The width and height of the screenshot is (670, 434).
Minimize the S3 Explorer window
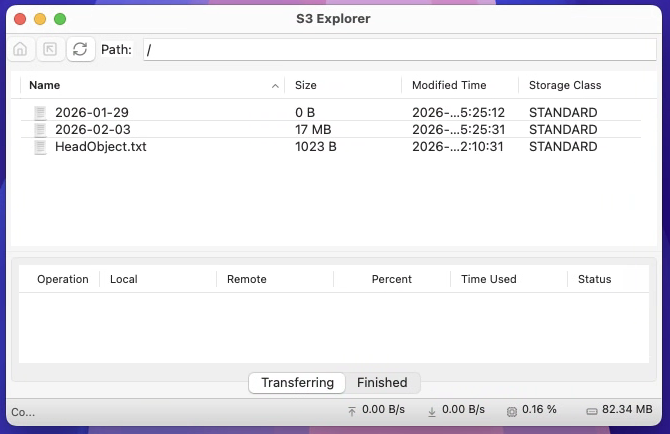40,19
